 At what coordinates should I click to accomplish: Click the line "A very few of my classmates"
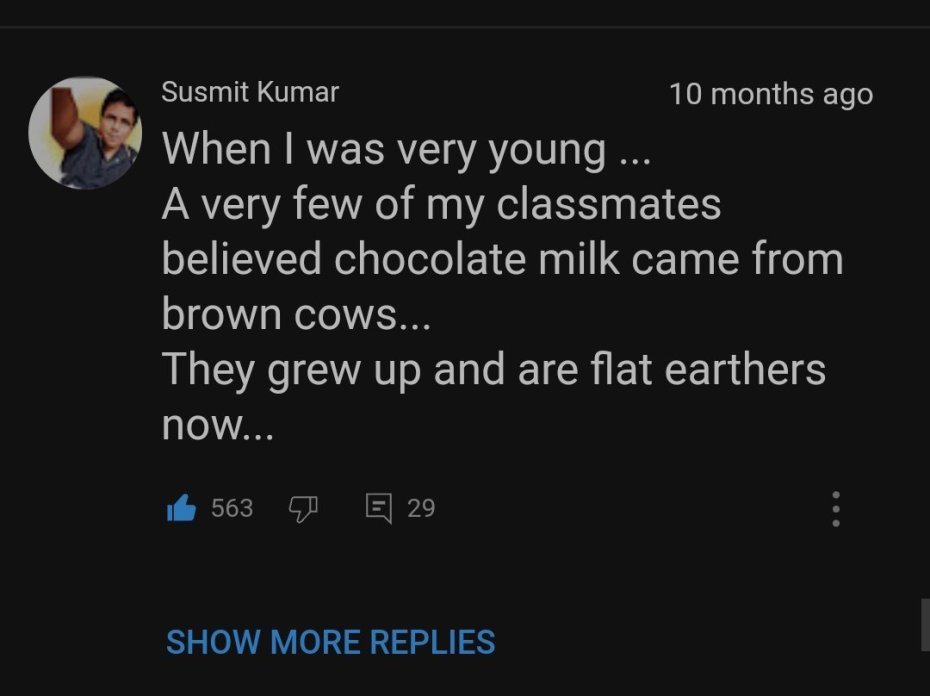(441, 205)
